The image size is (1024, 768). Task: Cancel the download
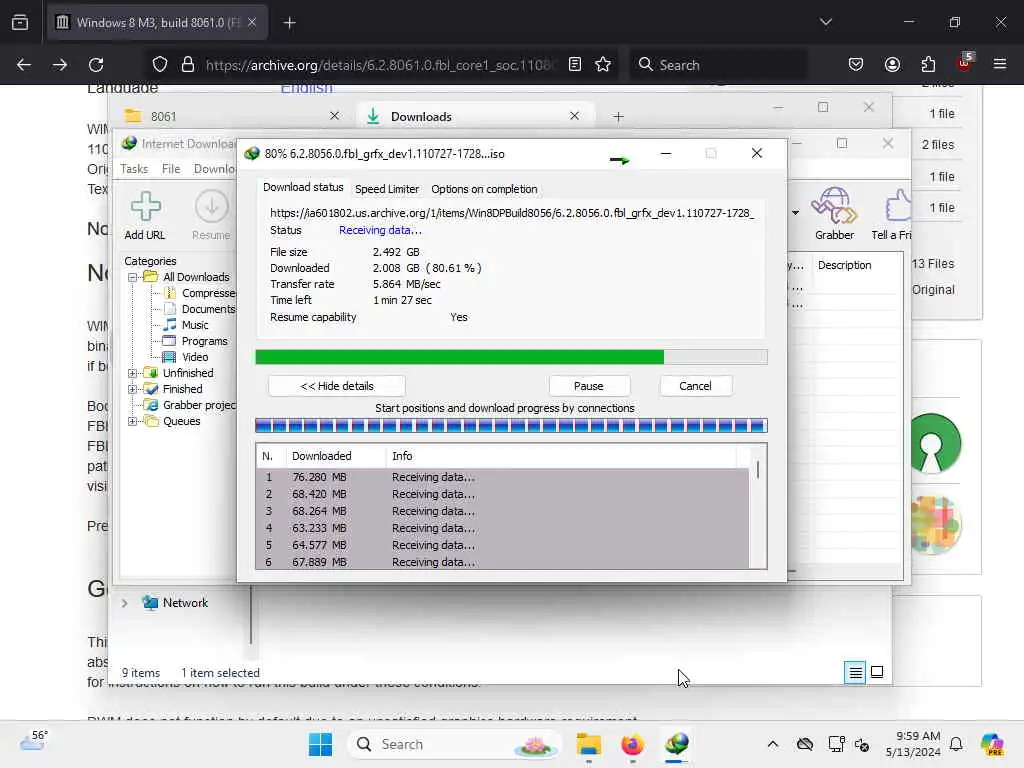695,386
